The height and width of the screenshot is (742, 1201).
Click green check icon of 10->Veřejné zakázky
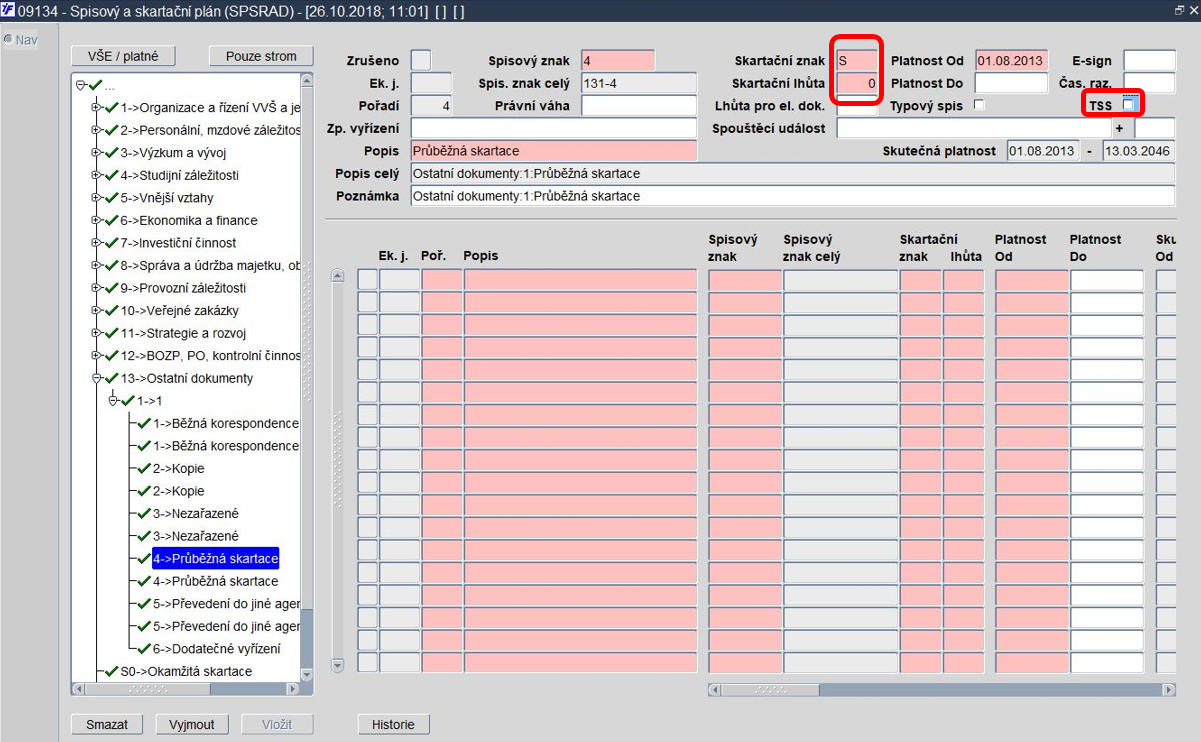[x=112, y=311]
